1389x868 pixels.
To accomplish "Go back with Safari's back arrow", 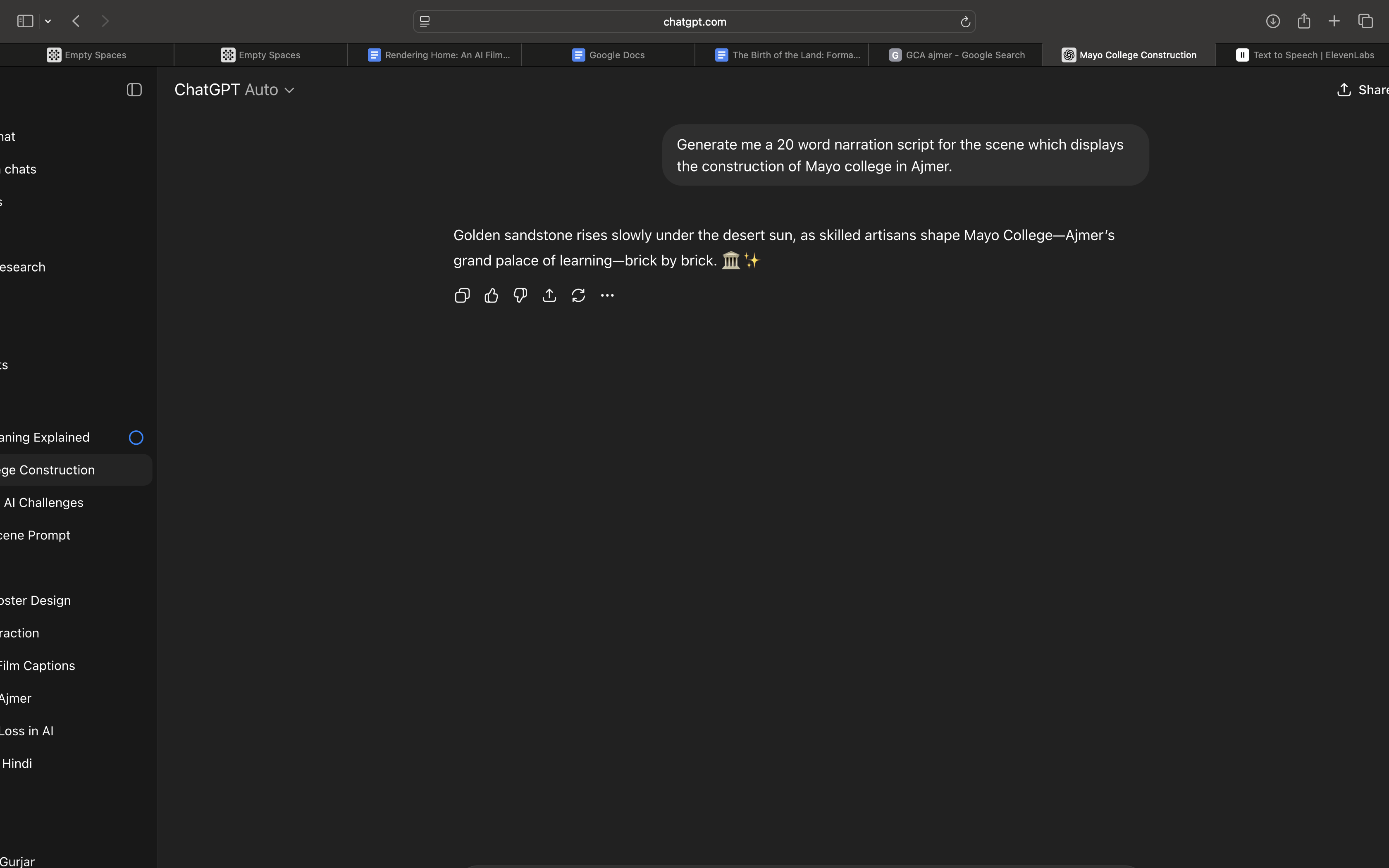I will pos(76,21).
